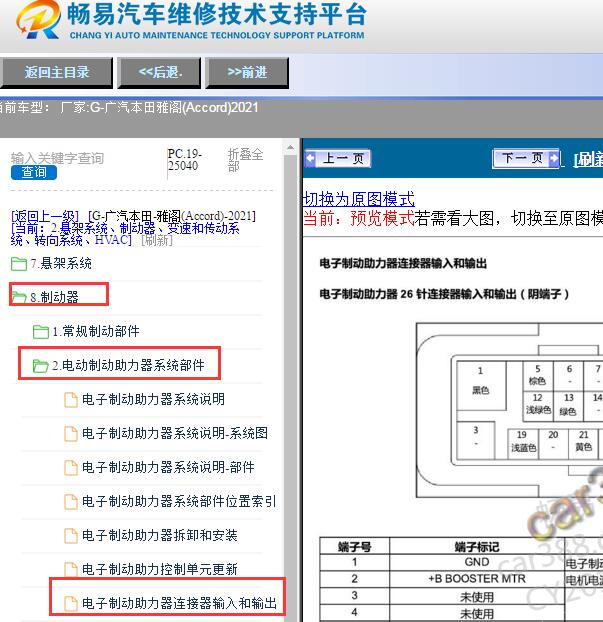Click the 刷新 link in the tree panel
This screenshot has width=603, height=622.
pyautogui.click(x=157, y=240)
